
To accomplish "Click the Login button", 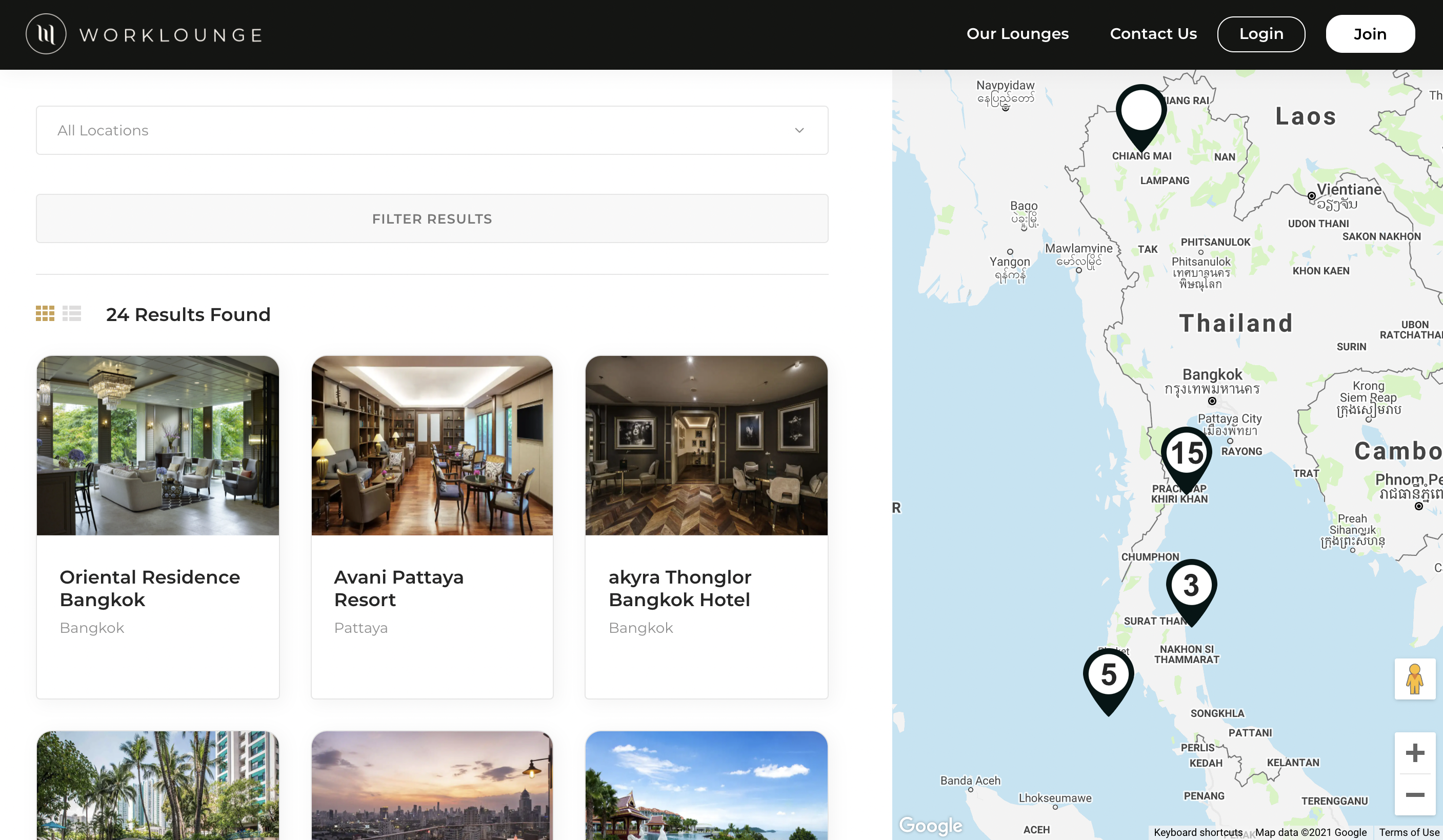I will coord(1261,34).
